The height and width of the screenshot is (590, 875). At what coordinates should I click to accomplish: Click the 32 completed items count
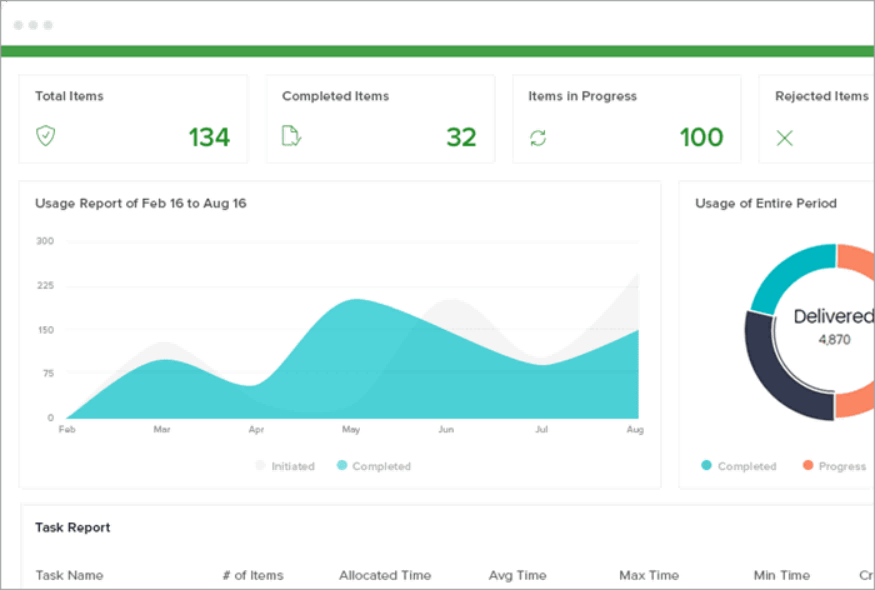click(x=461, y=137)
